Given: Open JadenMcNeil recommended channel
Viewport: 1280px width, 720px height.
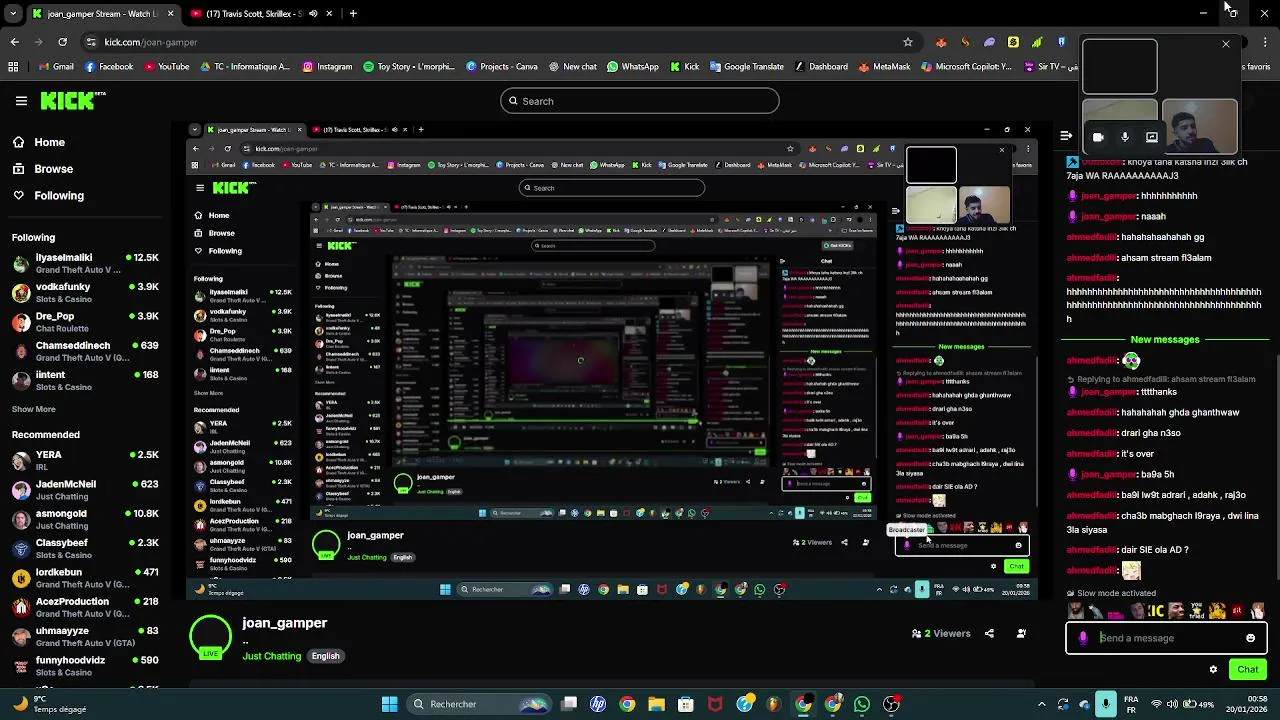Looking at the screenshot, I should (x=85, y=489).
